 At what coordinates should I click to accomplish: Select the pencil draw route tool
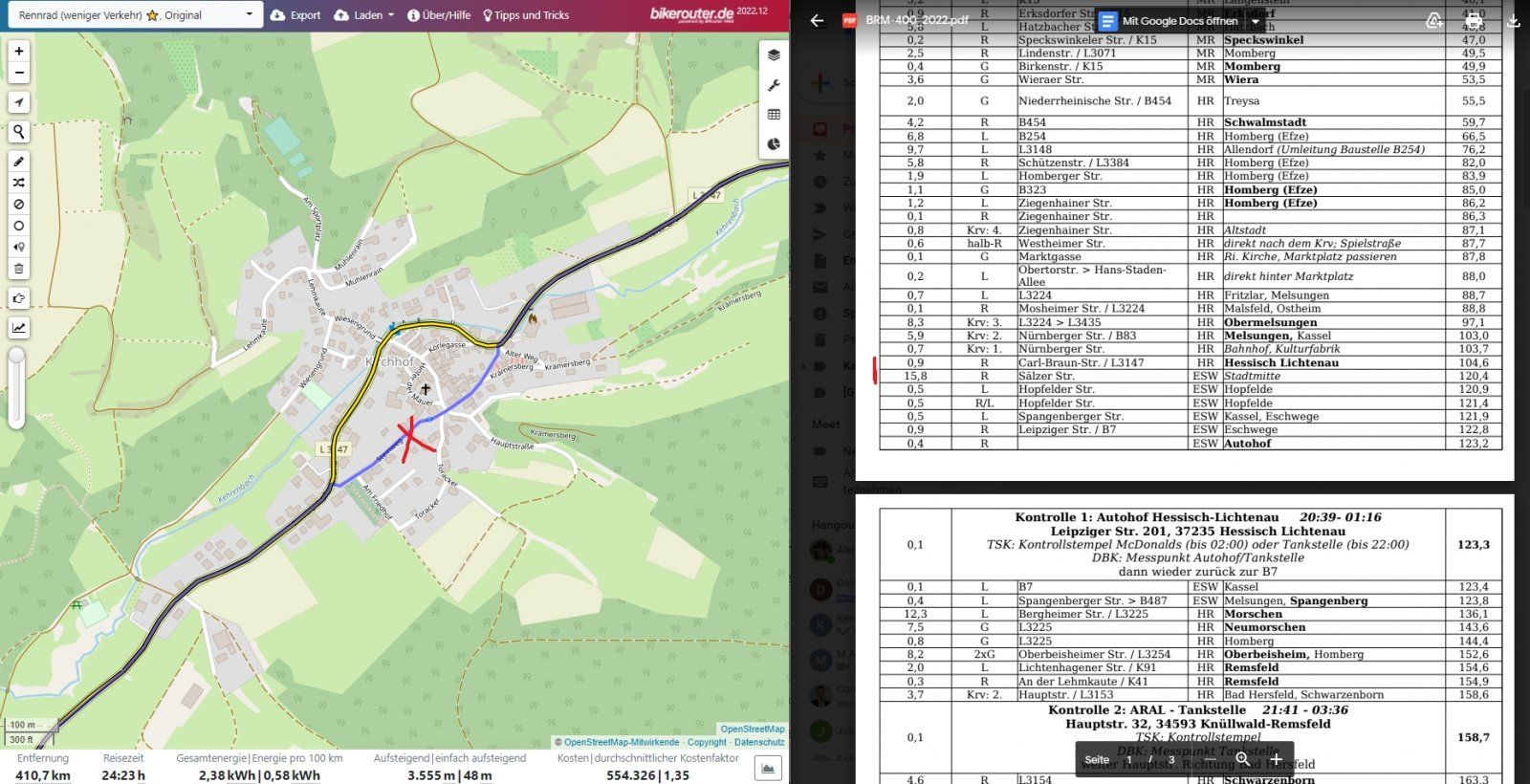click(18, 162)
